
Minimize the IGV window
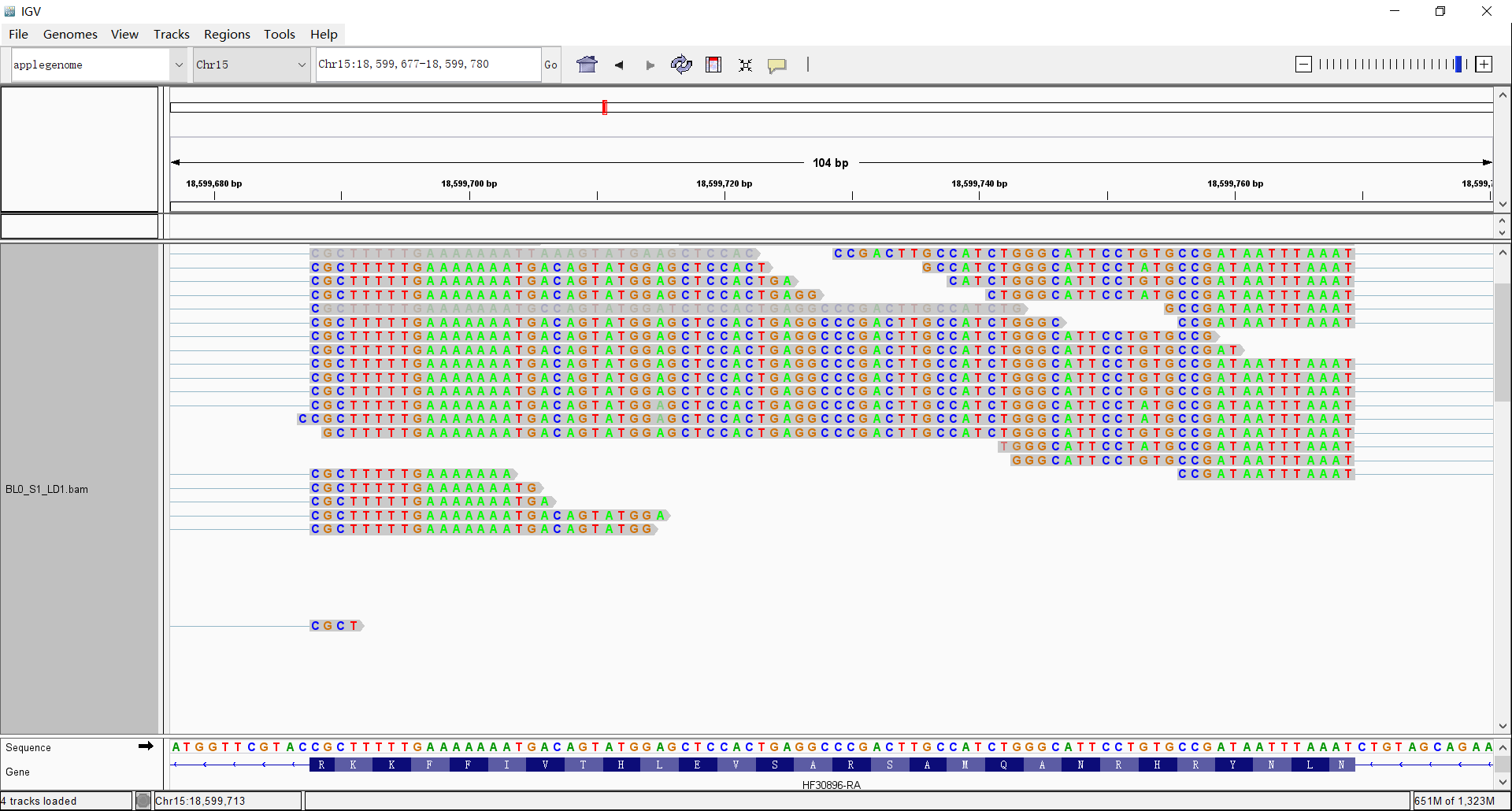[x=1395, y=11]
